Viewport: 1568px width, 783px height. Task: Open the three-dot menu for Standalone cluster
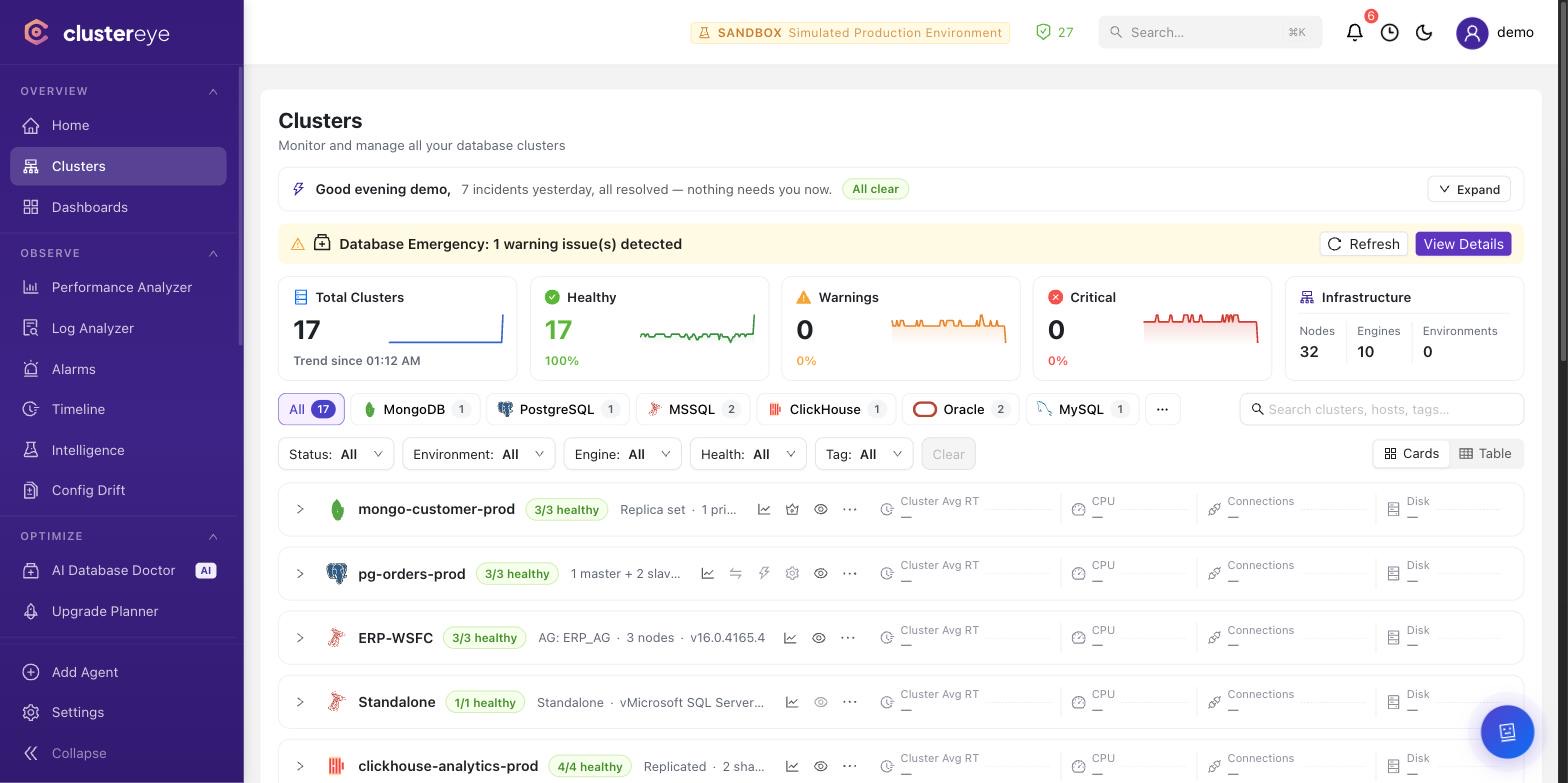coord(850,702)
